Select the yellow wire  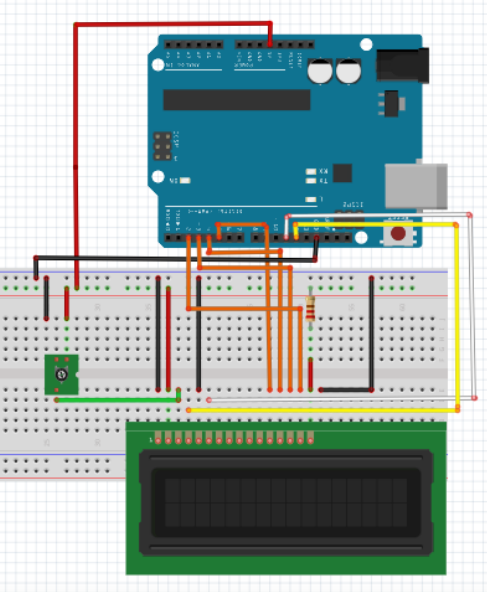(x=457, y=317)
